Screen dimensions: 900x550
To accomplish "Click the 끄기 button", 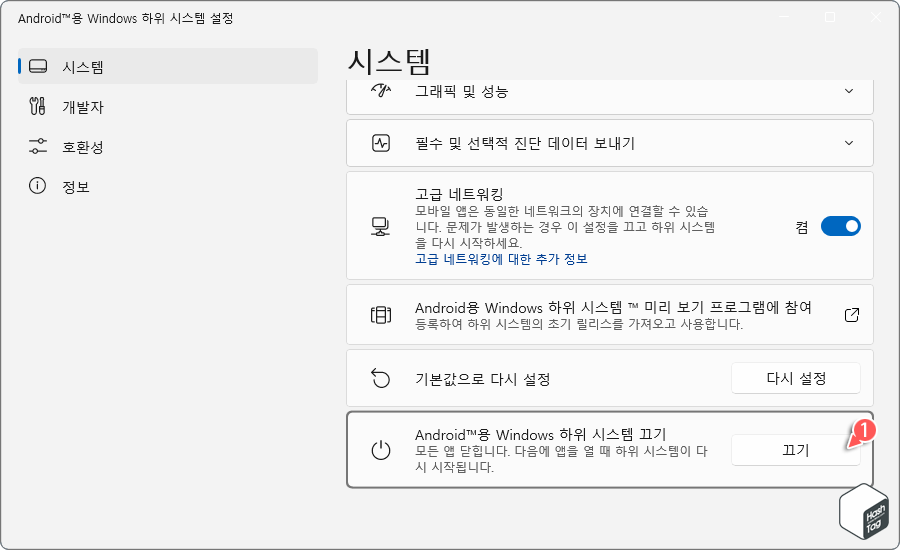I will pos(796,450).
